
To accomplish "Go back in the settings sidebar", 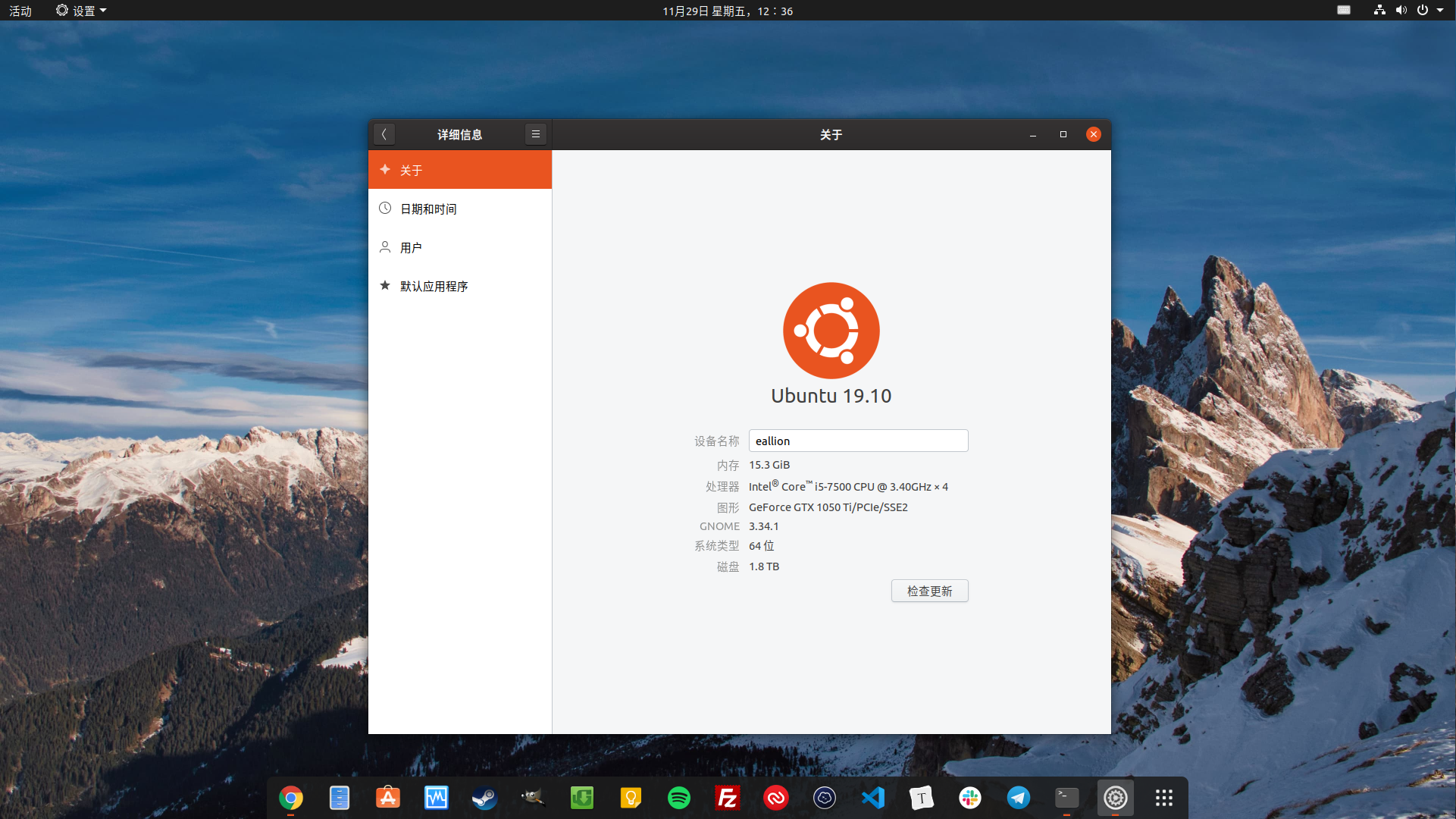I will tap(384, 134).
